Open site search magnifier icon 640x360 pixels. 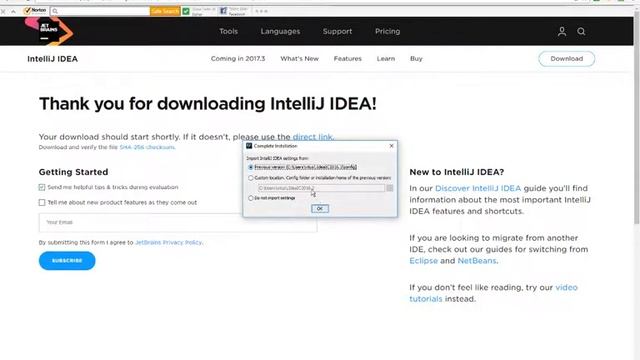[x=581, y=31]
